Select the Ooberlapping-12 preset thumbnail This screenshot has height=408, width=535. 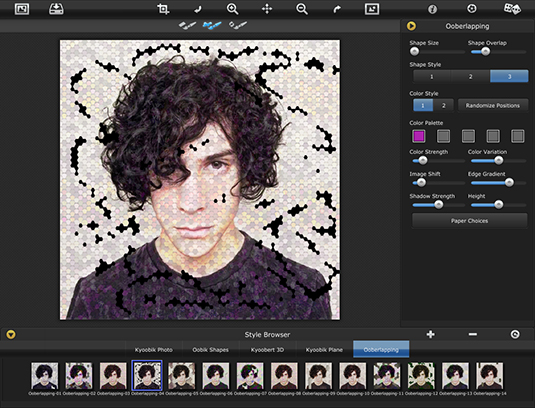pyautogui.click(x=421, y=376)
